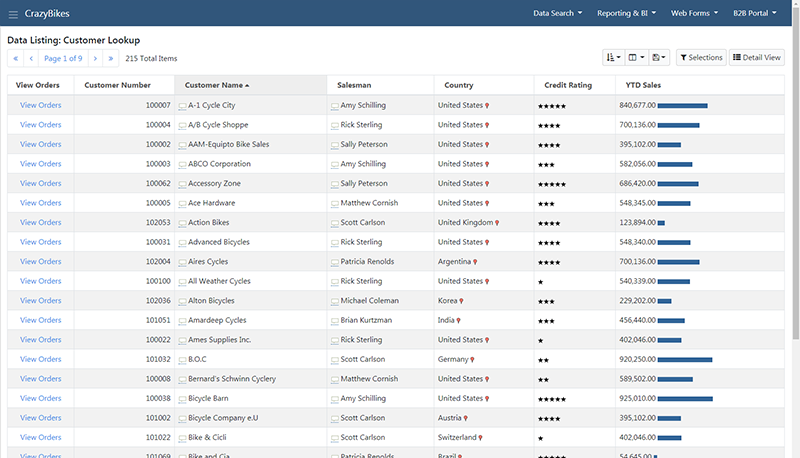The height and width of the screenshot is (458, 800).
Task: Click the comment icon beside Alton Bicycles
Action: point(182,301)
